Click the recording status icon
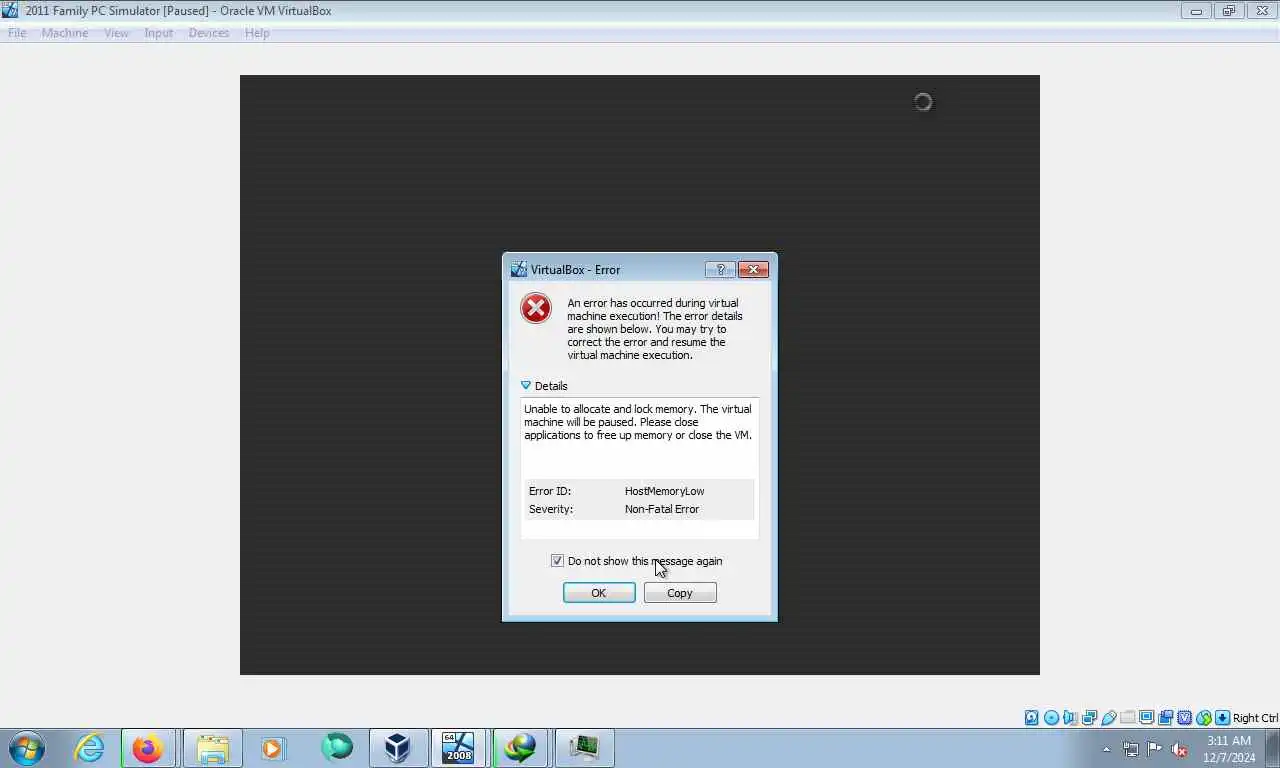 [x=1166, y=718]
